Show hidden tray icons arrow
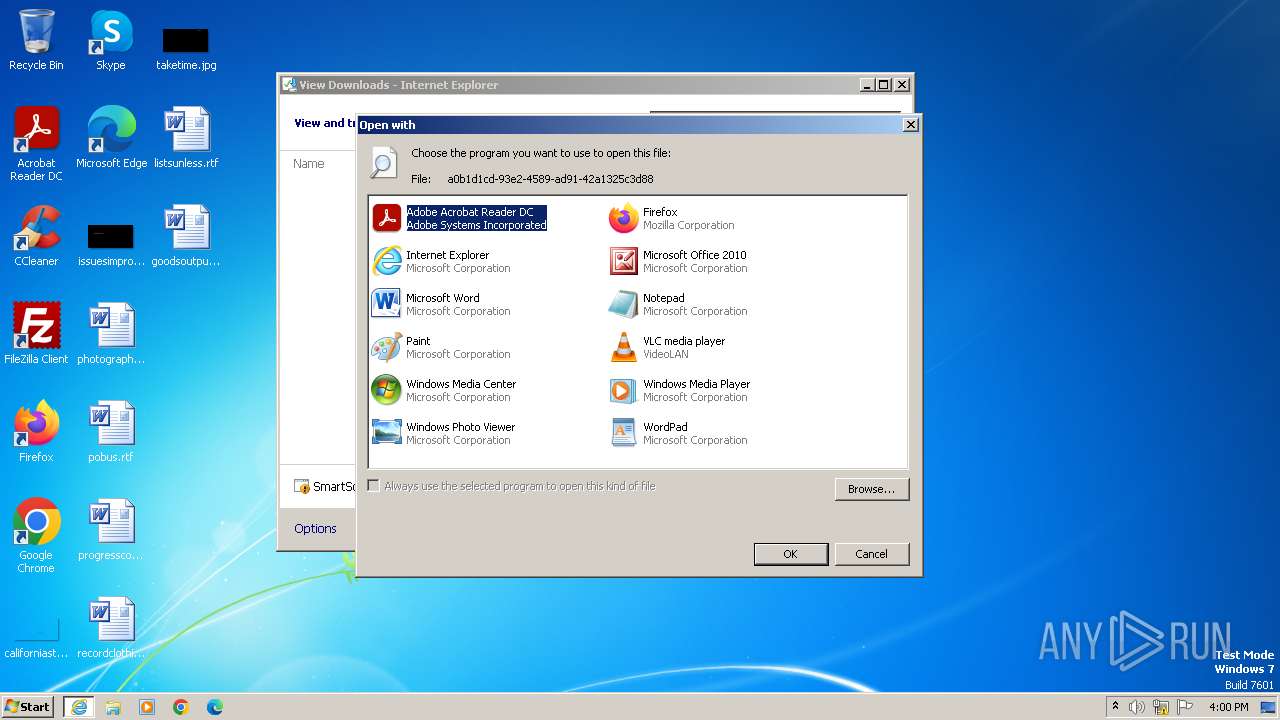The height and width of the screenshot is (720, 1280). [1116, 707]
